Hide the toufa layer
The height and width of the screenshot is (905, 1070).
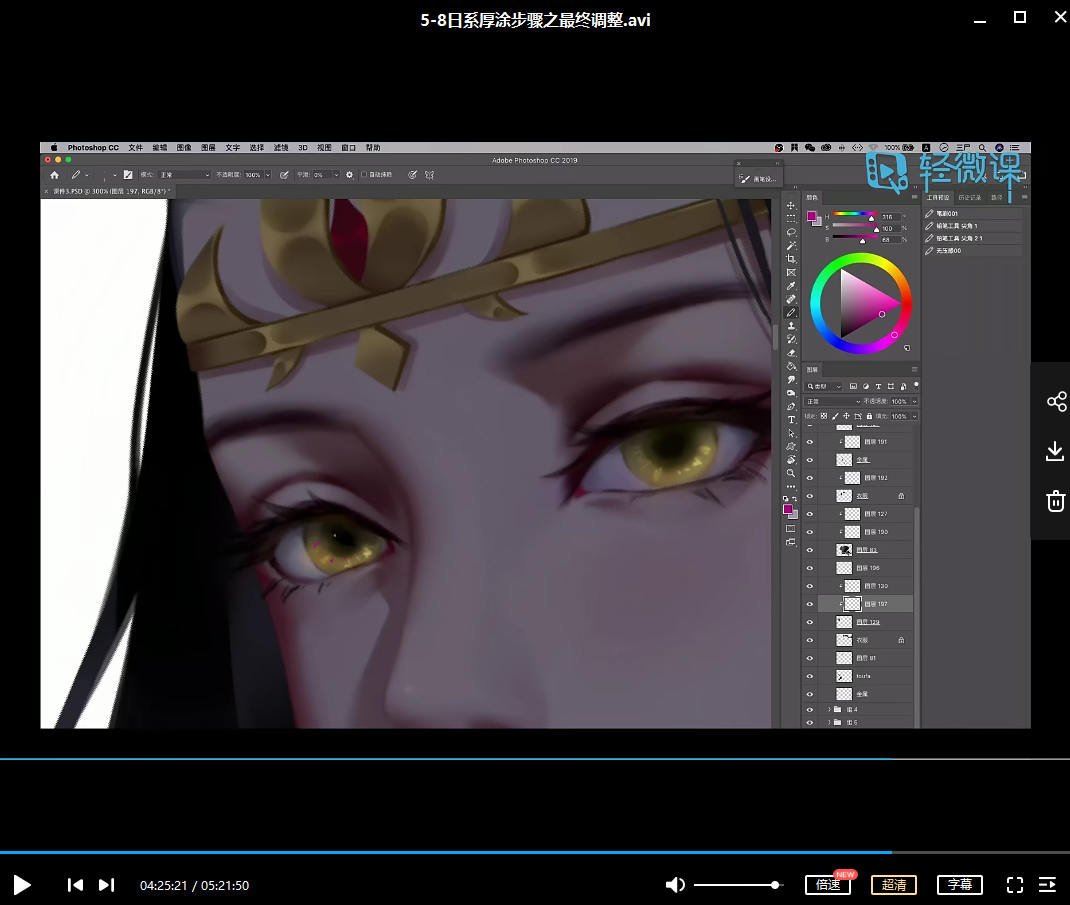point(810,676)
